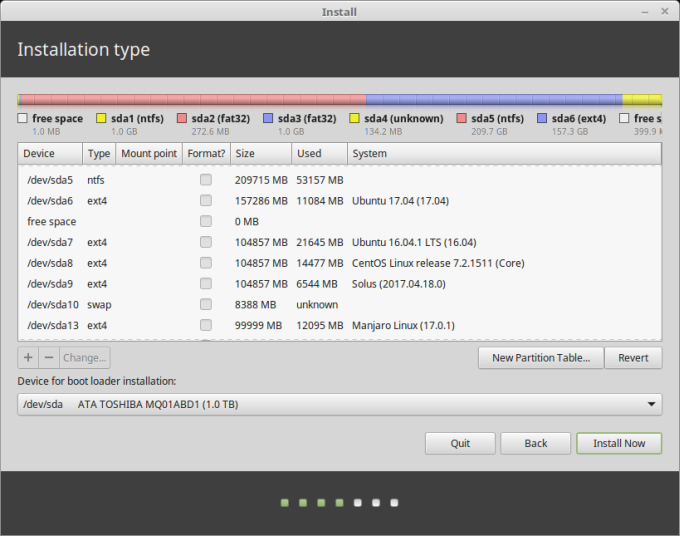Click the red sda5 segment in partition bar

tap(193, 100)
